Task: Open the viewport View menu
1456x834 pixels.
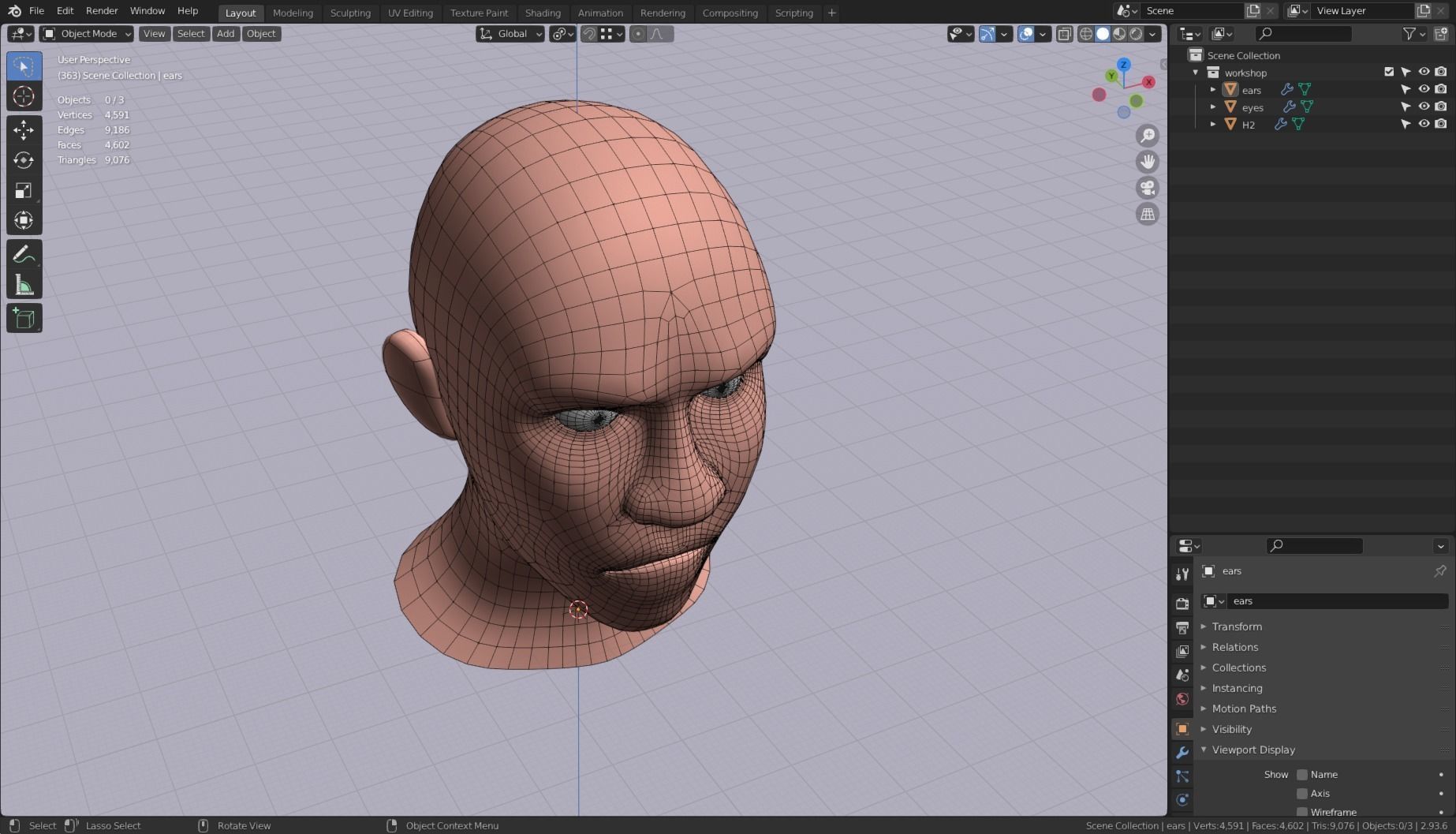Action: 154,34
